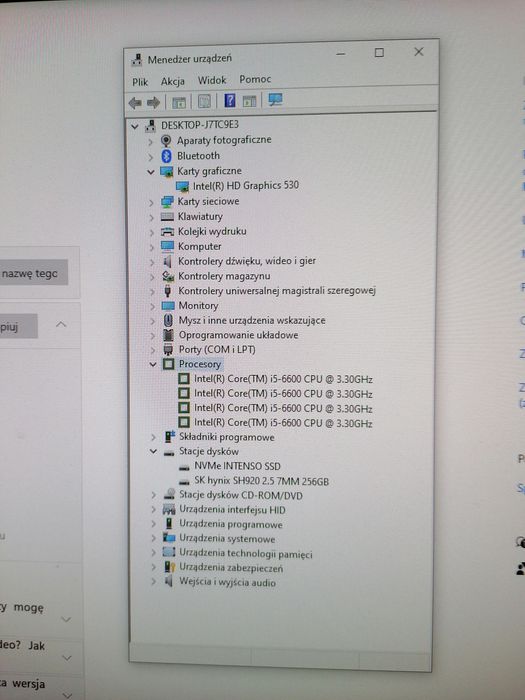Click the Properties toolbar icon
This screenshot has width=525, height=700.
pyautogui.click(x=204, y=101)
